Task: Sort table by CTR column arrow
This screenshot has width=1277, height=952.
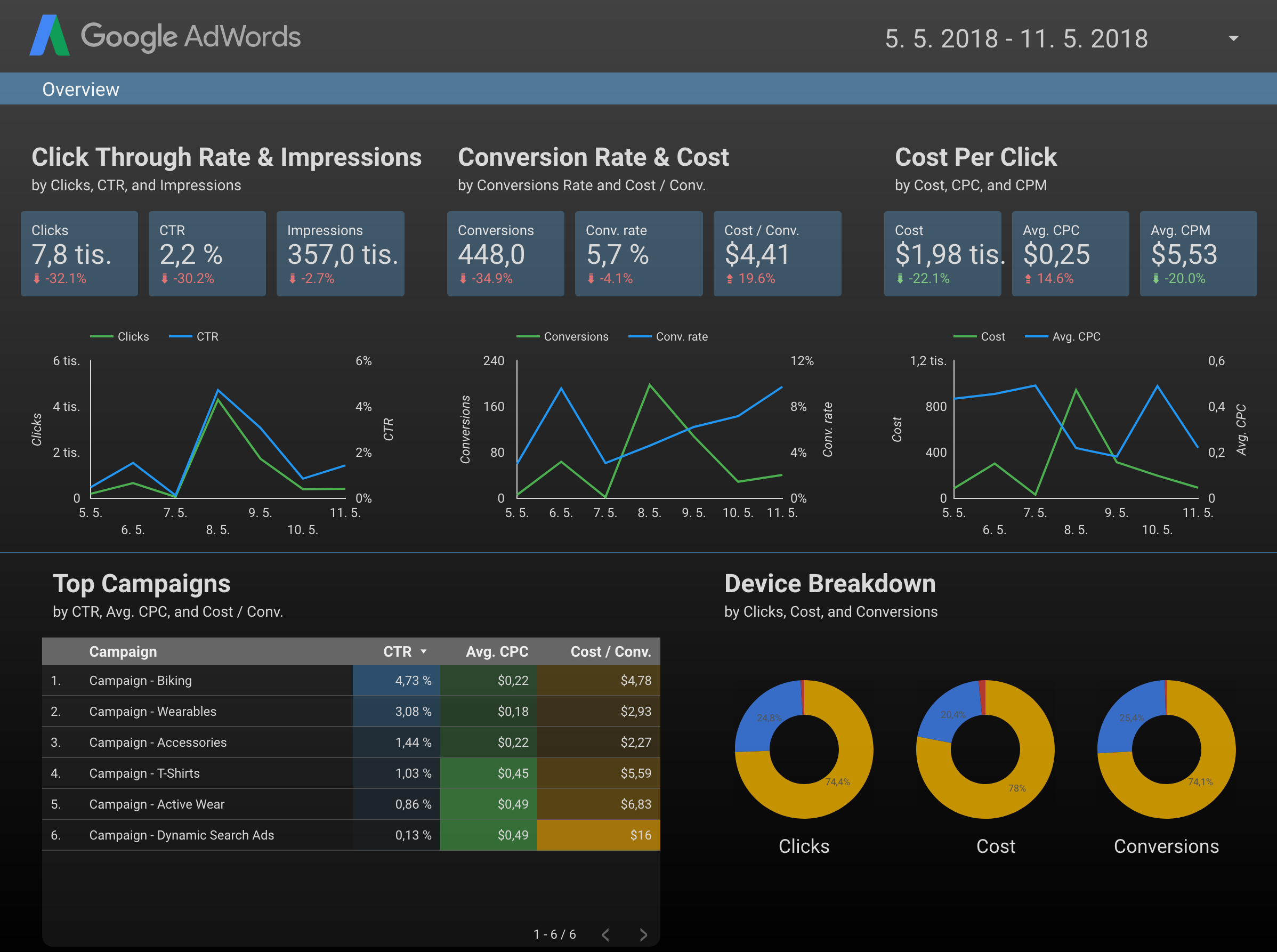Action: 424,651
